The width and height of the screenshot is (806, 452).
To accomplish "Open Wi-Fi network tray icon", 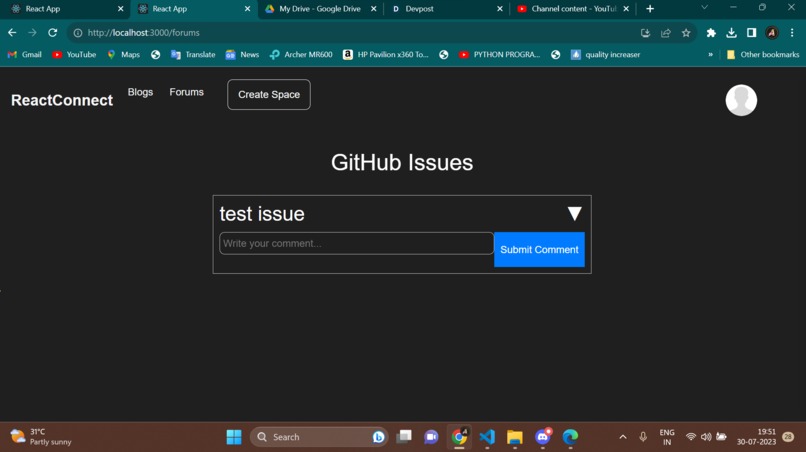I will click(691, 437).
